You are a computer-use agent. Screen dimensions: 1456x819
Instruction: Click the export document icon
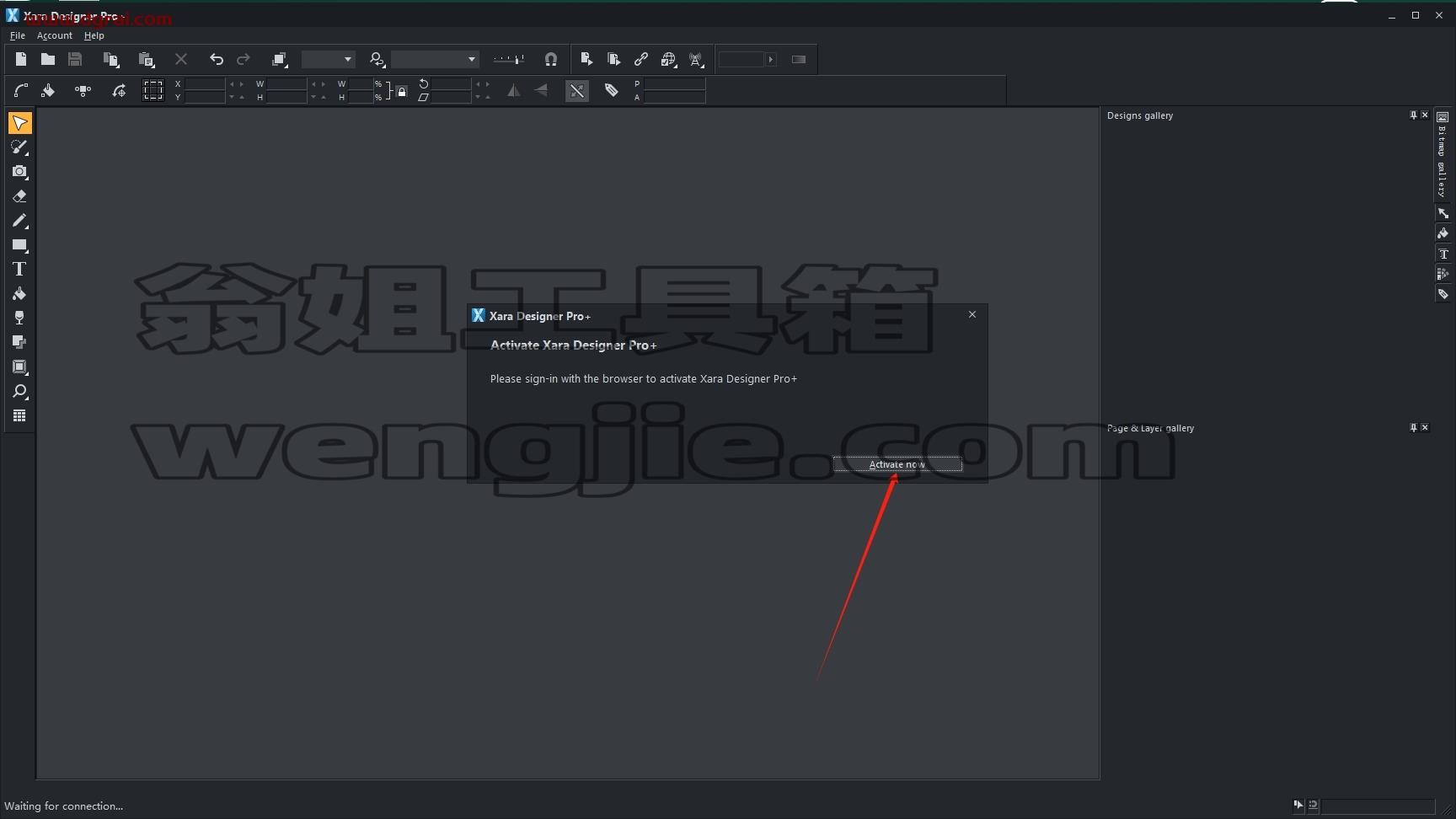click(x=586, y=59)
